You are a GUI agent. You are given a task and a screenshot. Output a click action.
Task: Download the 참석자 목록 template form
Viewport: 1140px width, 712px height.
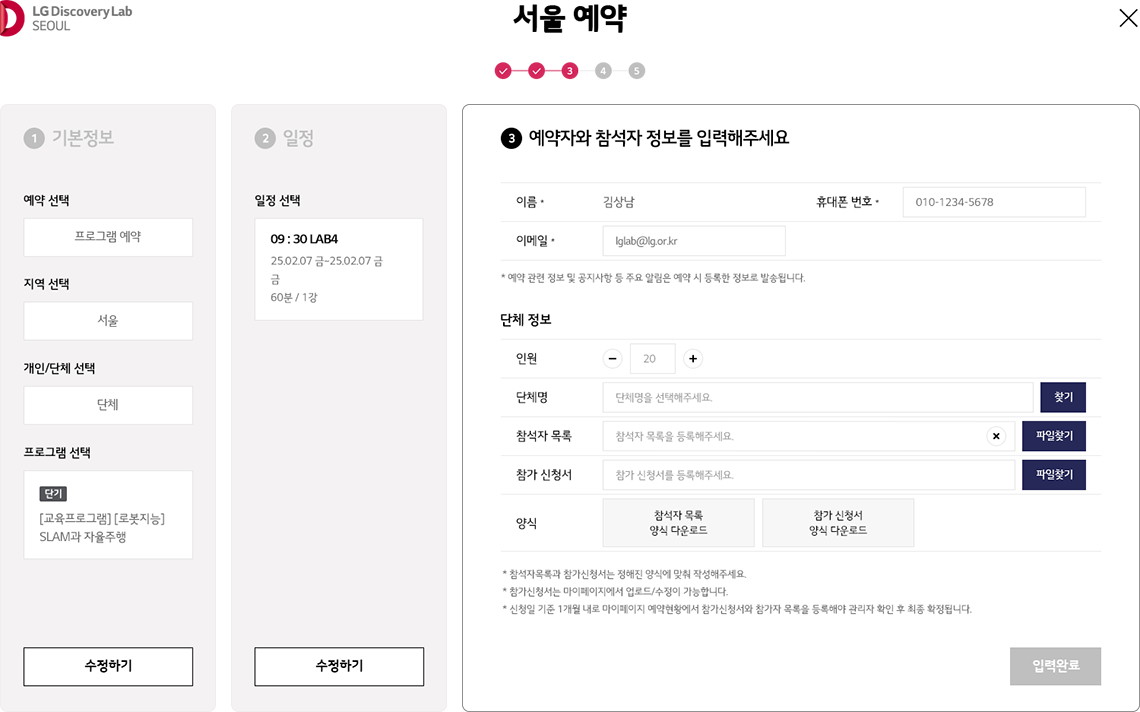click(678, 522)
